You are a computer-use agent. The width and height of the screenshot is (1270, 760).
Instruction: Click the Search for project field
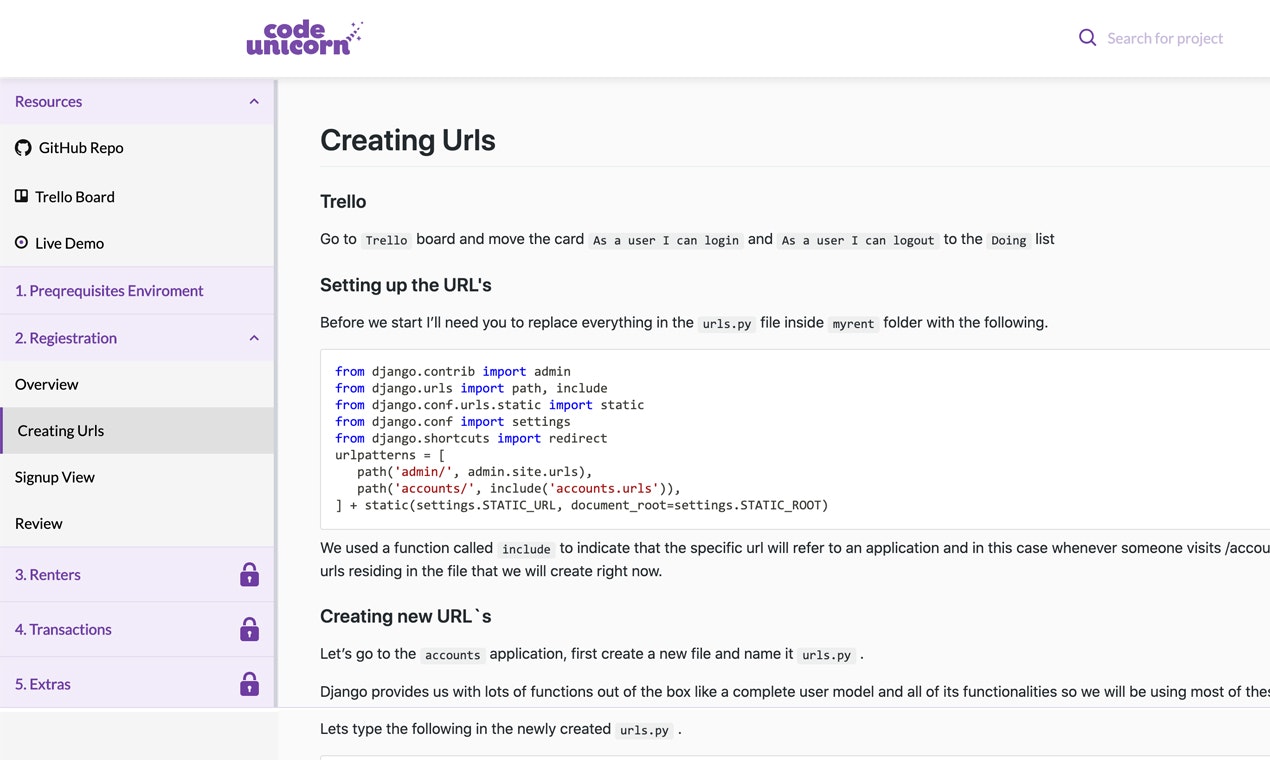click(x=1165, y=37)
